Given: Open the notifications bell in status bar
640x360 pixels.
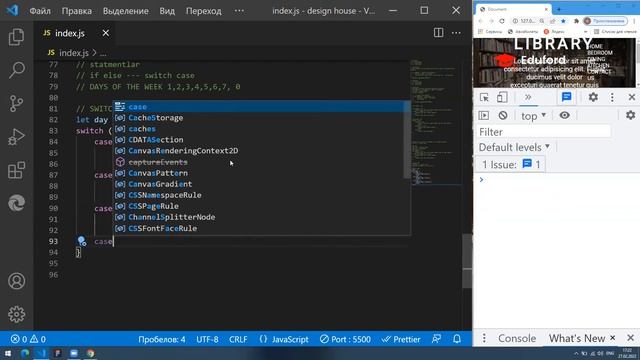Looking at the screenshot, I should pyautogui.click(x=457, y=339).
